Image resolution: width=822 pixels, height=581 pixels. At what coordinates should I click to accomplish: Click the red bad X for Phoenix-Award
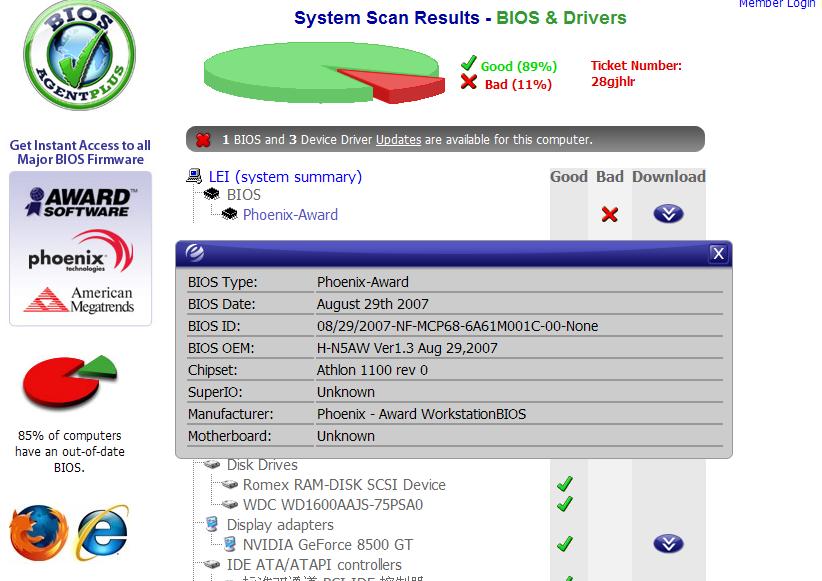click(x=609, y=214)
